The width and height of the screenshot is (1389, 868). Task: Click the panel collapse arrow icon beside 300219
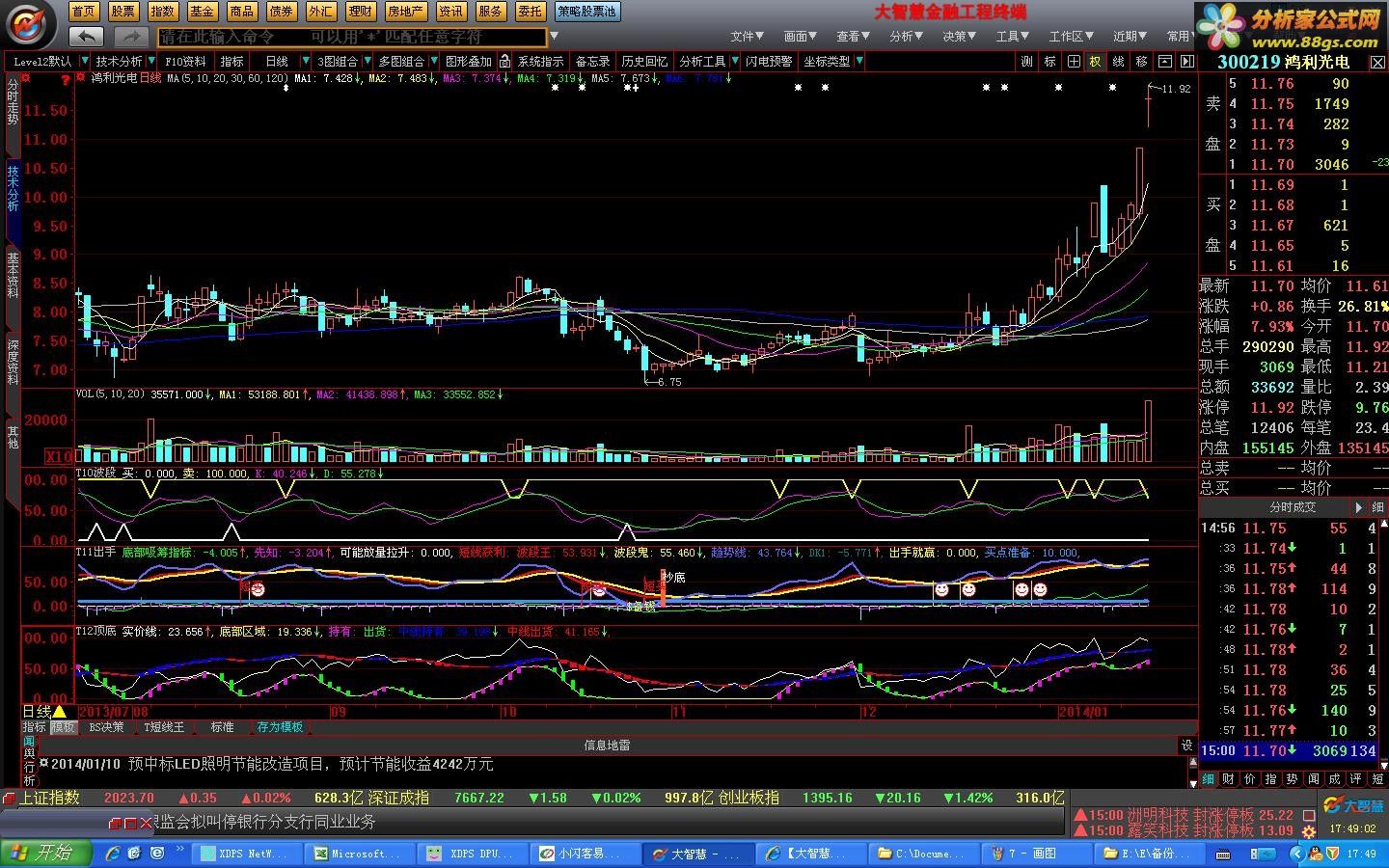click(1187, 61)
